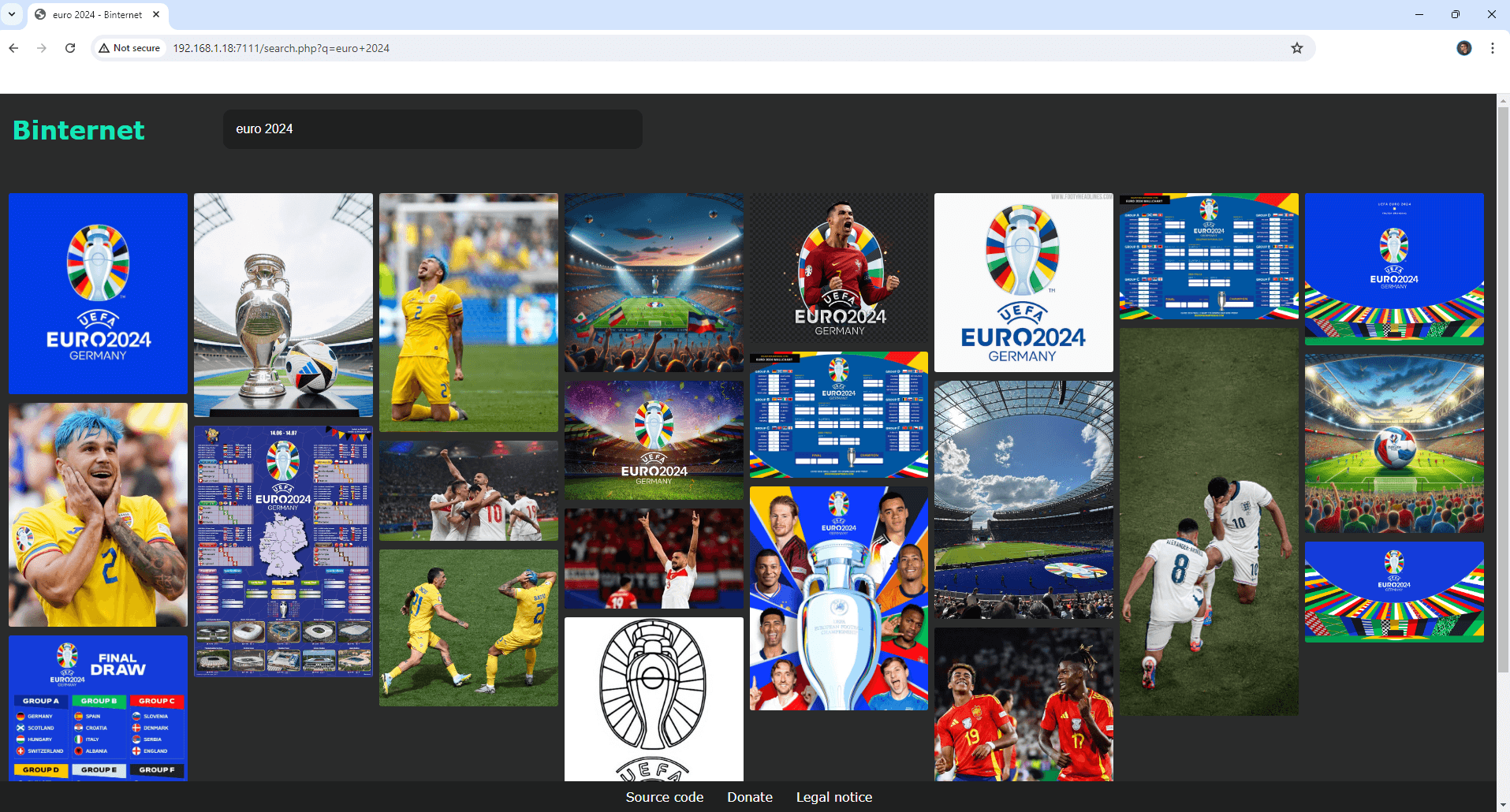
Task: Open the team in white celebrating image
Action: pos(468,490)
